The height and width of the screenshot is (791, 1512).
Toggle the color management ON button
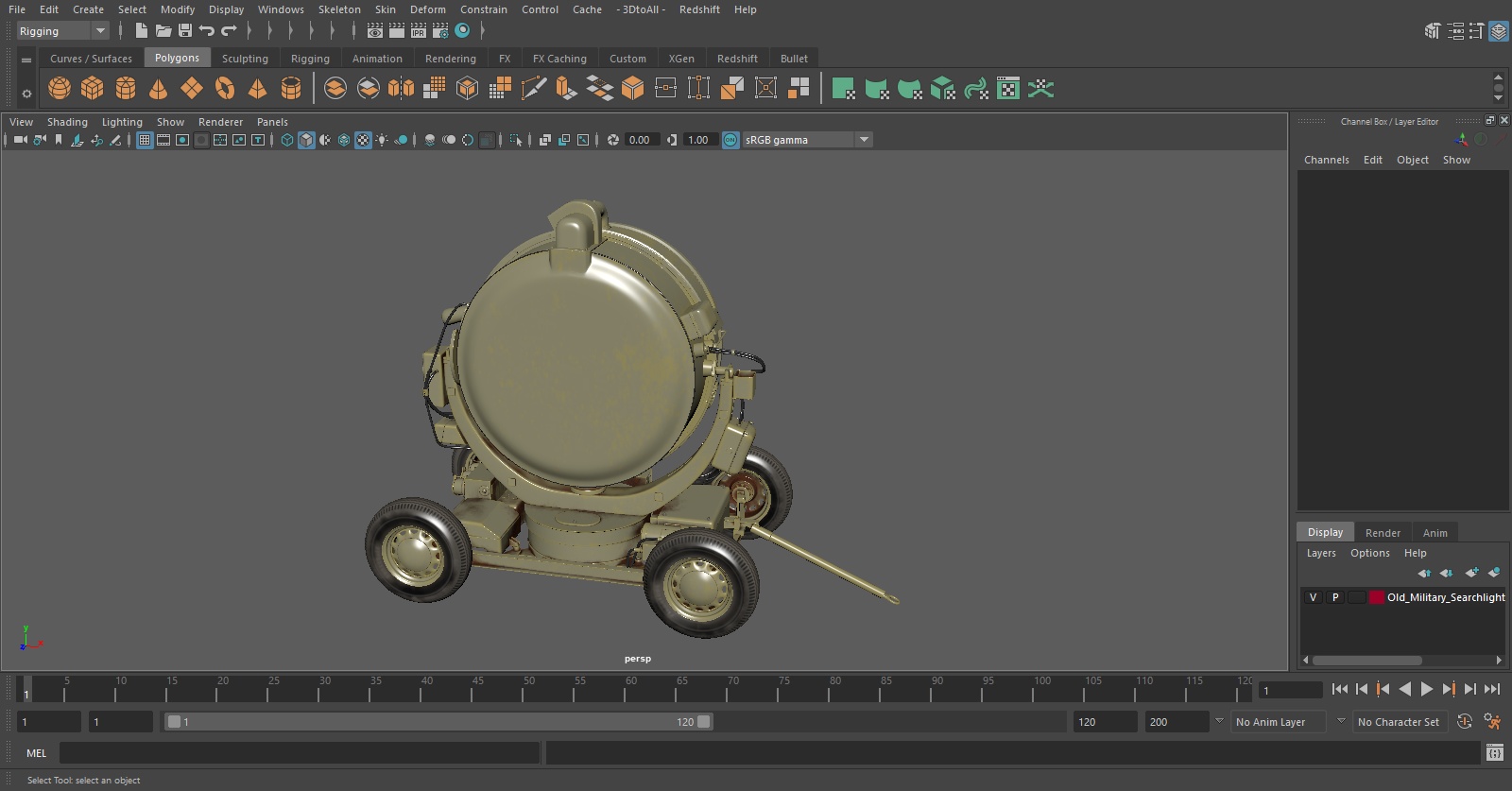point(730,140)
